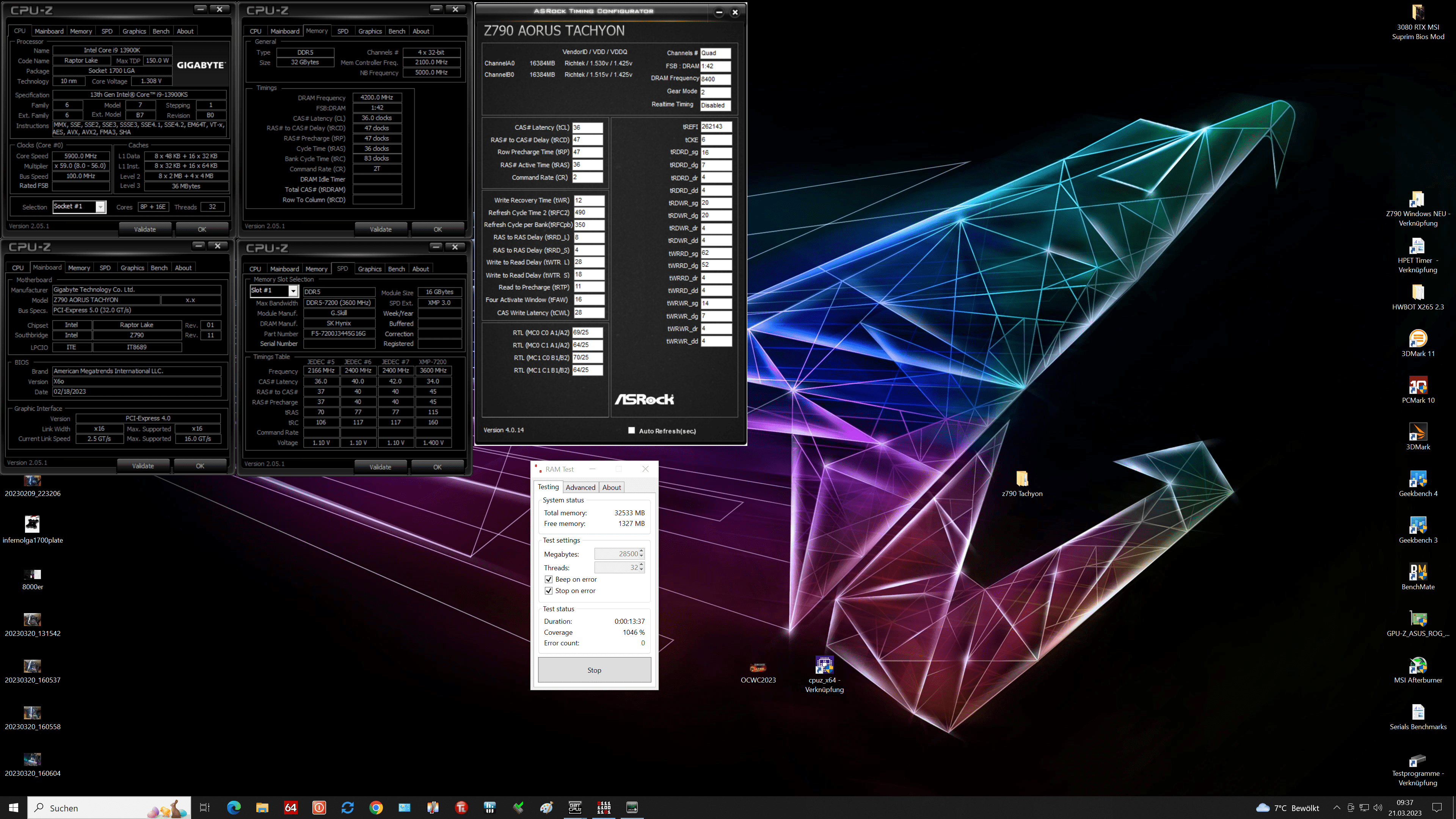
Task: Switch to Memory tab in Mainboard CPU-Z window
Action: (x=79, y=268)
